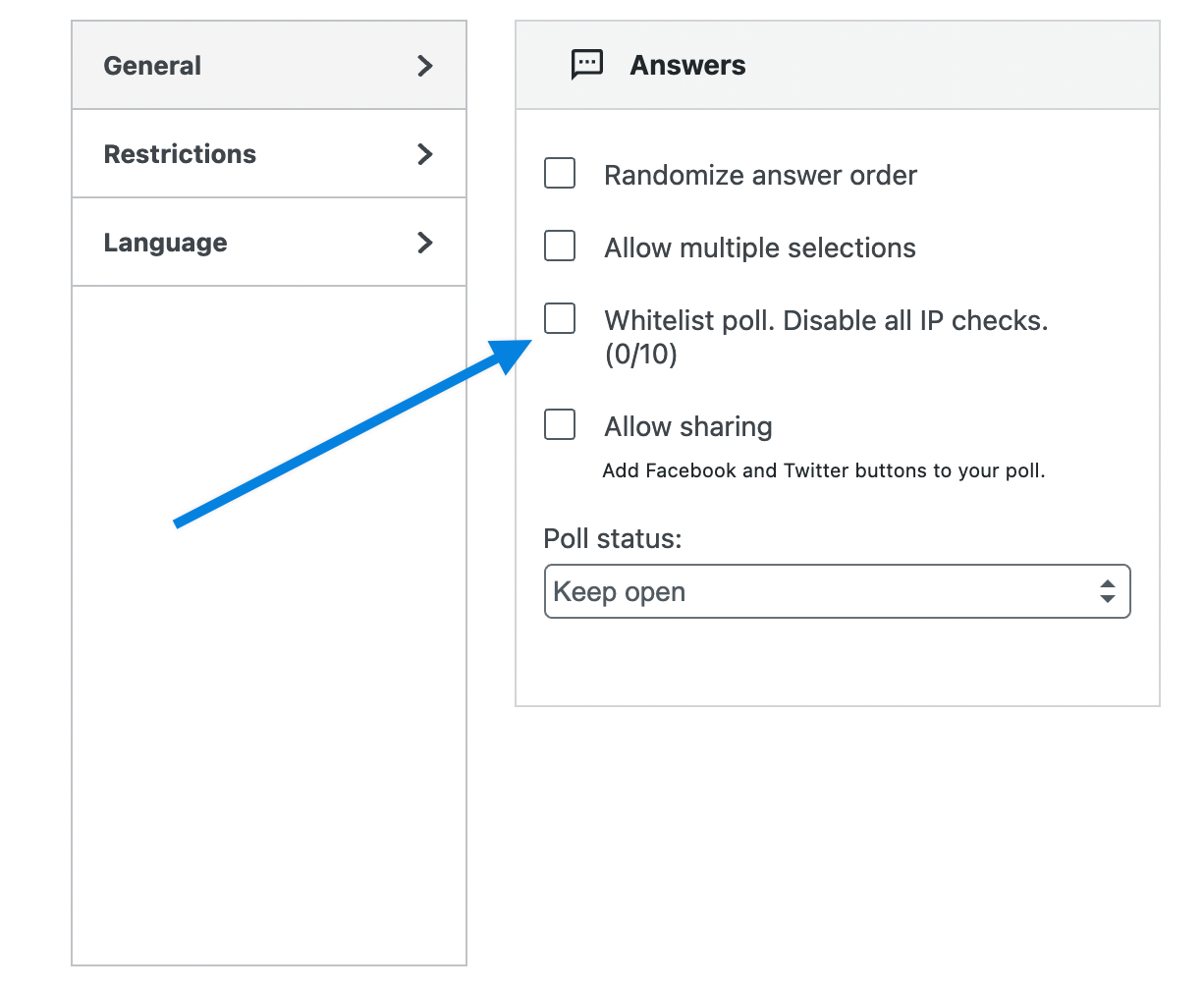Click the speech bubble icon beside Answers
Viewport: 1204px width, 990px height.
pyautogui.click(x=586, y=65)
